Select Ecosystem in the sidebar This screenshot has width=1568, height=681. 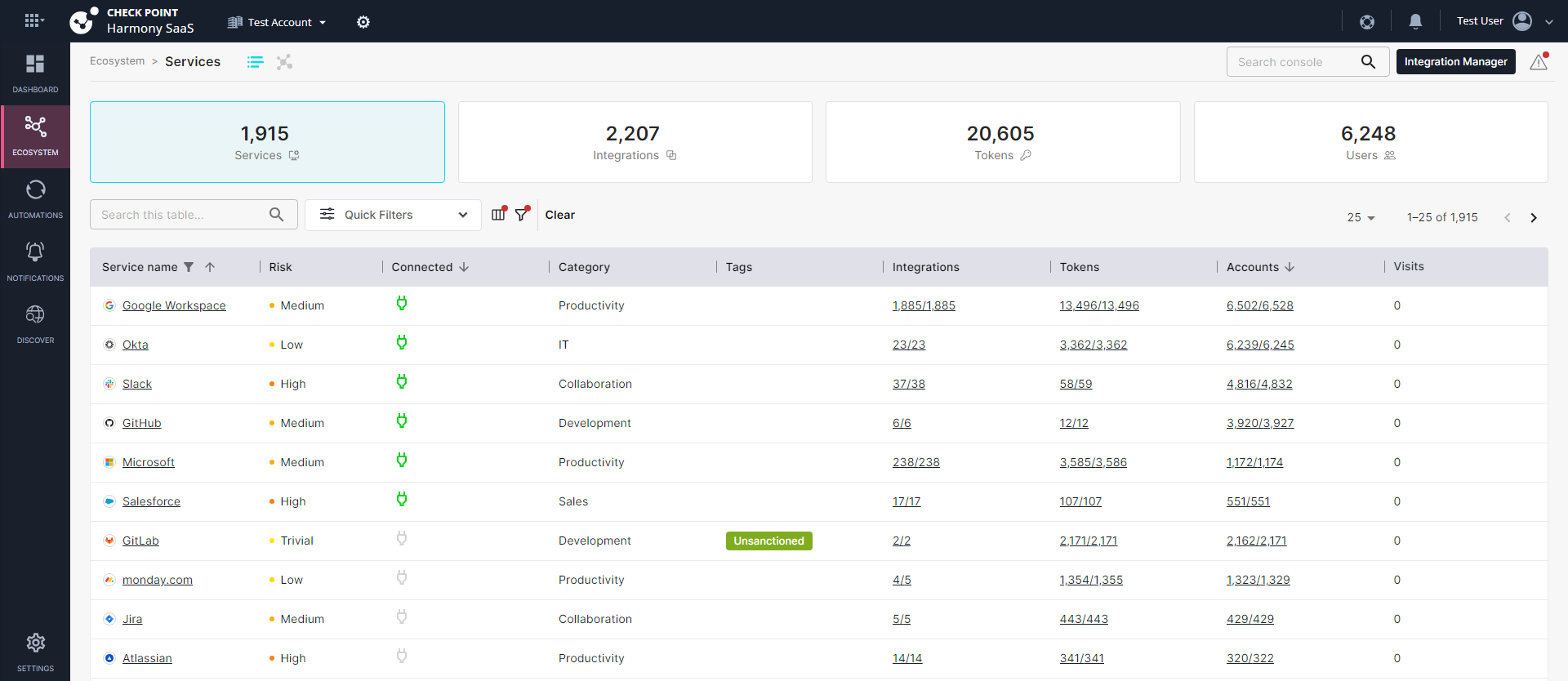(x=35, y=136)
